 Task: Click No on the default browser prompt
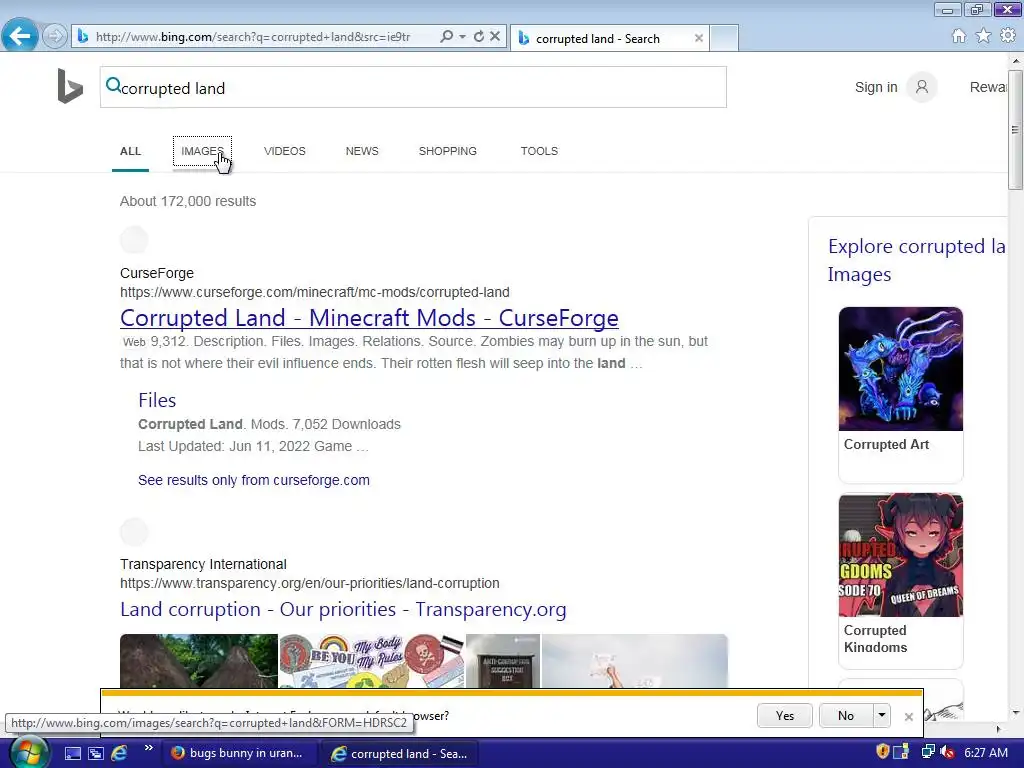[x=846, y=716]
